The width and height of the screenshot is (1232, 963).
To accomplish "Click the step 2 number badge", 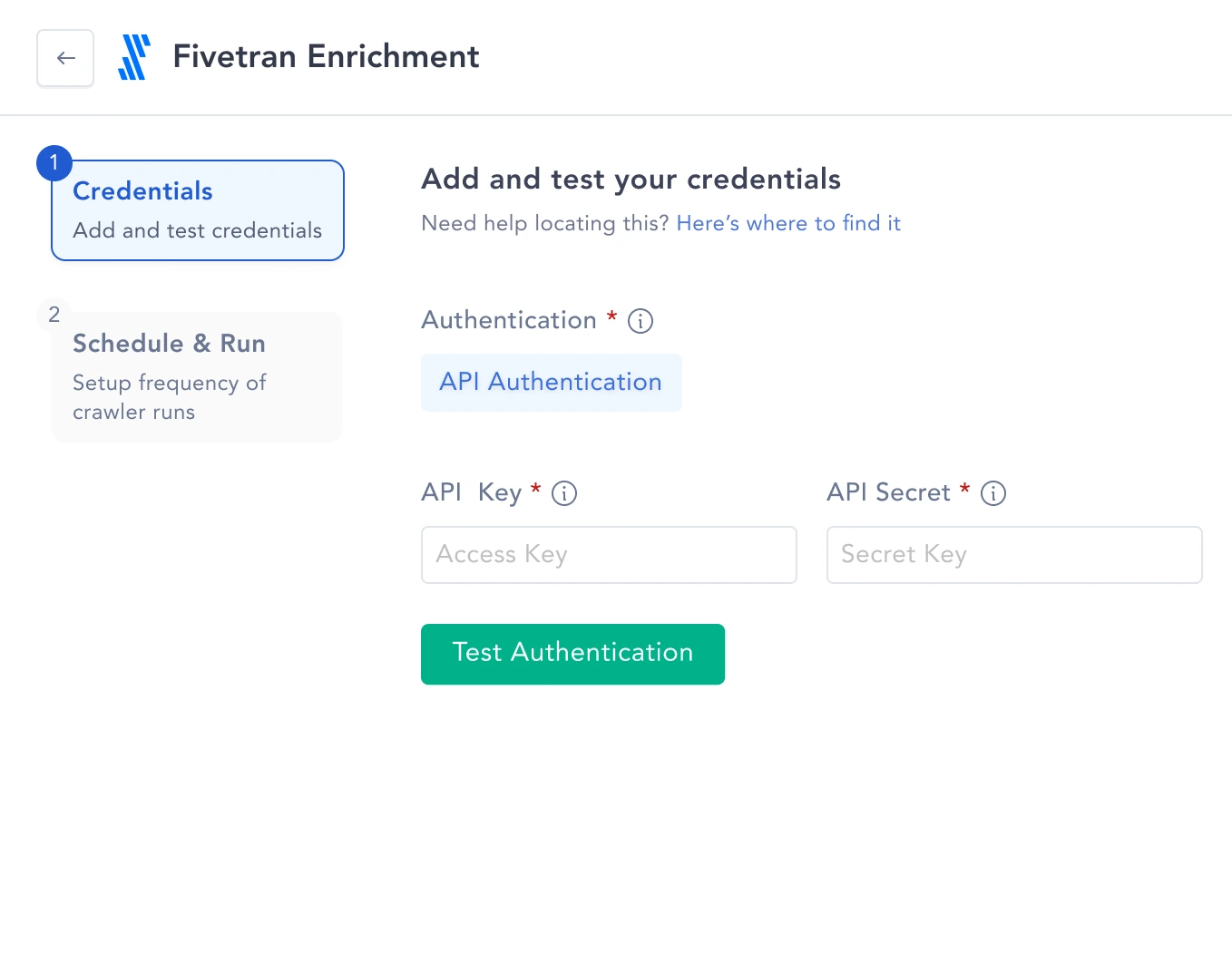I will point(54,315).
